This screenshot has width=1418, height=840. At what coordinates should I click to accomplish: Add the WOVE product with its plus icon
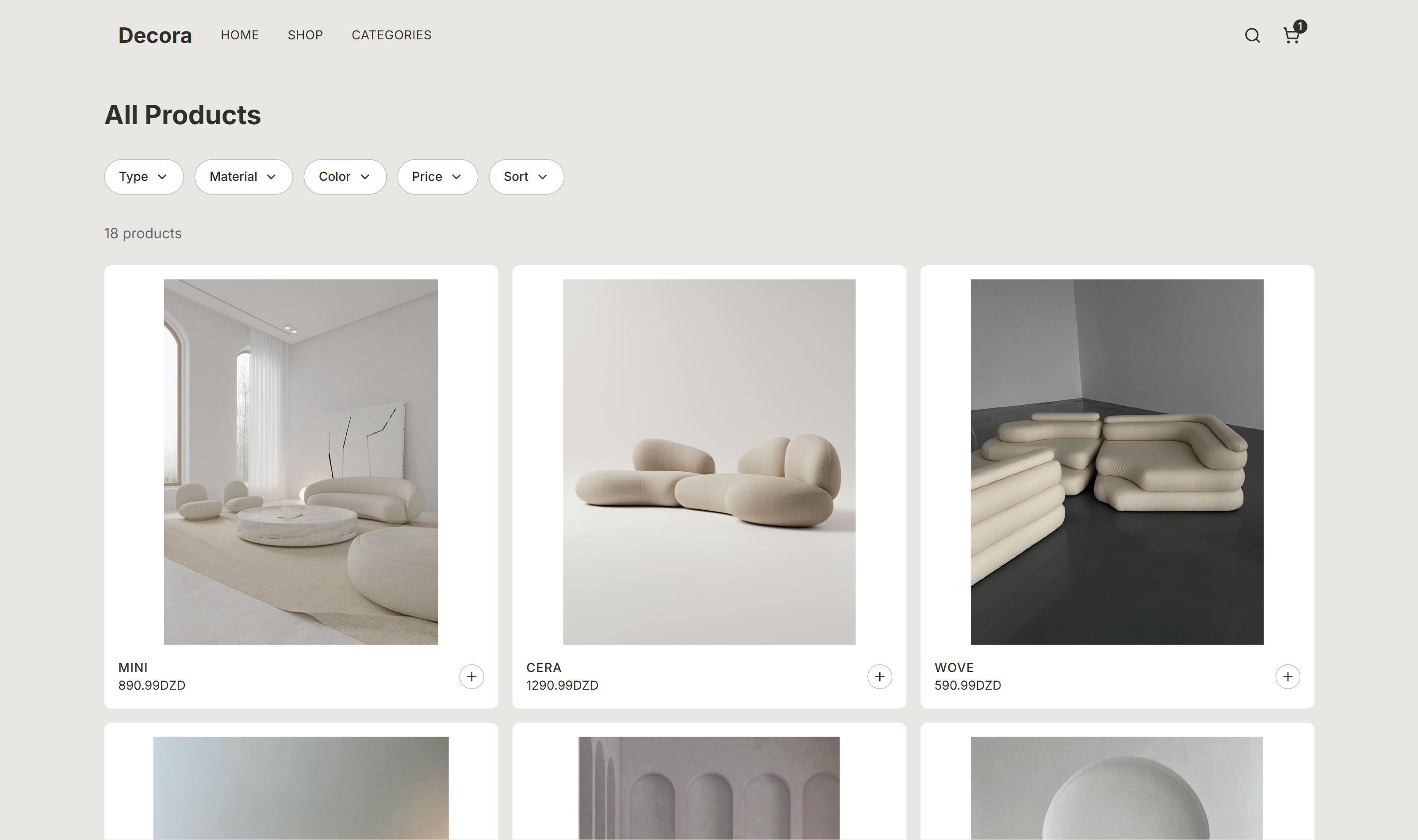[1287, 676]
